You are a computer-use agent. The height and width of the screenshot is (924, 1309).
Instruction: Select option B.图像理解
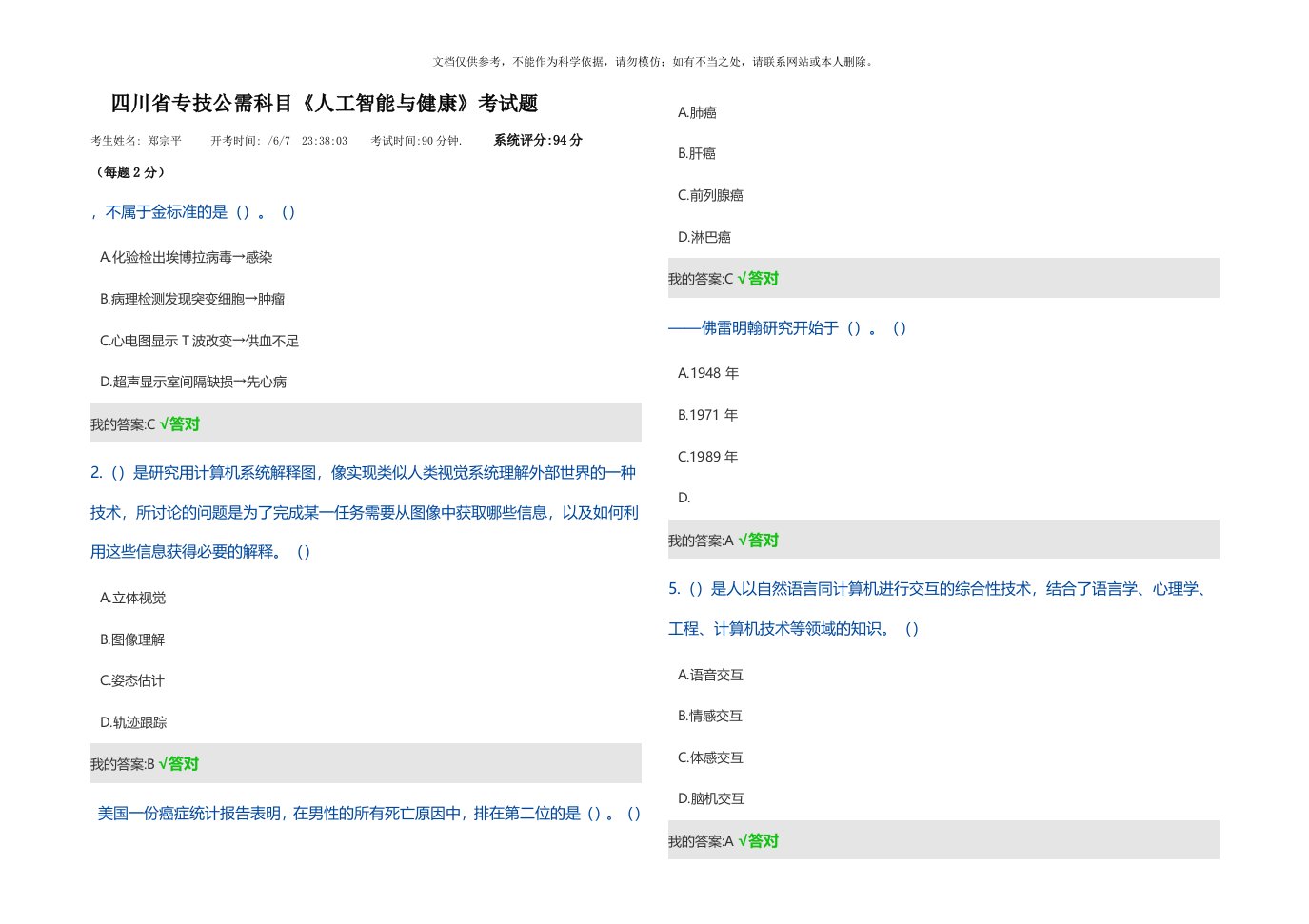pos(132,639)
